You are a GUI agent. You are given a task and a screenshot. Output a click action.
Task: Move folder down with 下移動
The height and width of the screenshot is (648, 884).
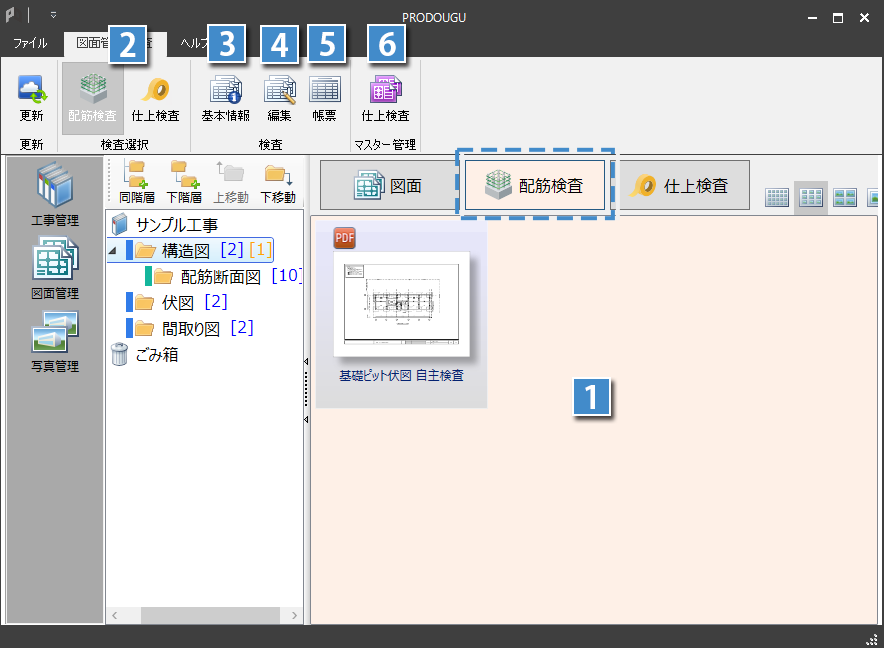click(277, 182)
